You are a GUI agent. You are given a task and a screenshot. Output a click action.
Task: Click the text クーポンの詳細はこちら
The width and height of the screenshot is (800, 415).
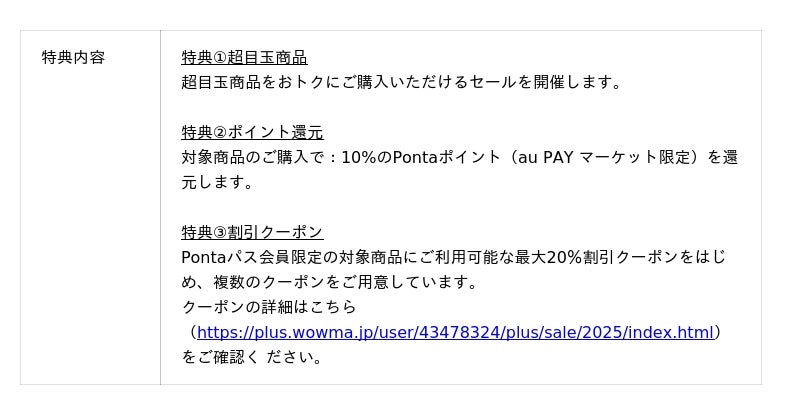pos(269,307)
